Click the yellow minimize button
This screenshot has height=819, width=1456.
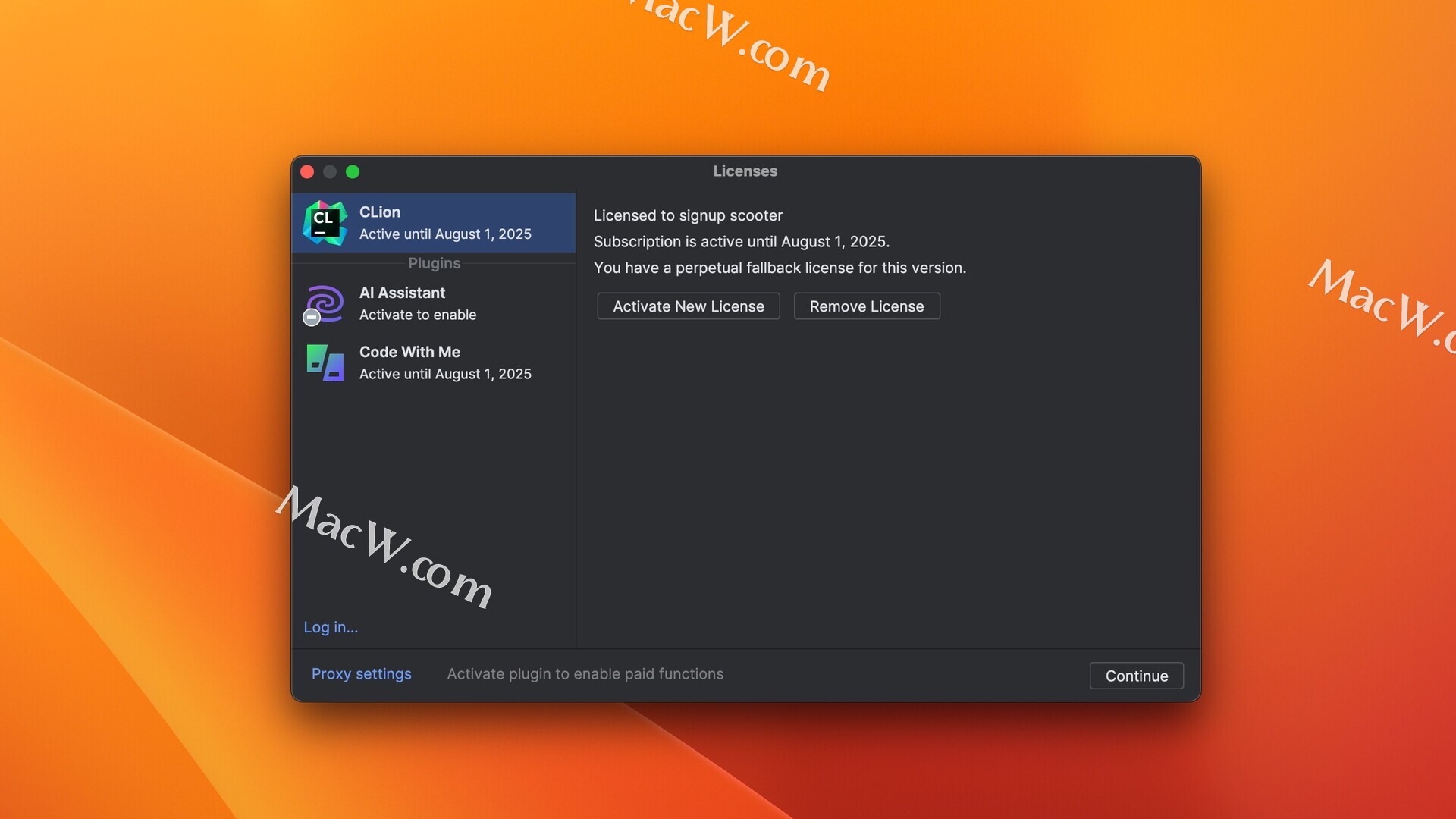[x=330, y=171]
